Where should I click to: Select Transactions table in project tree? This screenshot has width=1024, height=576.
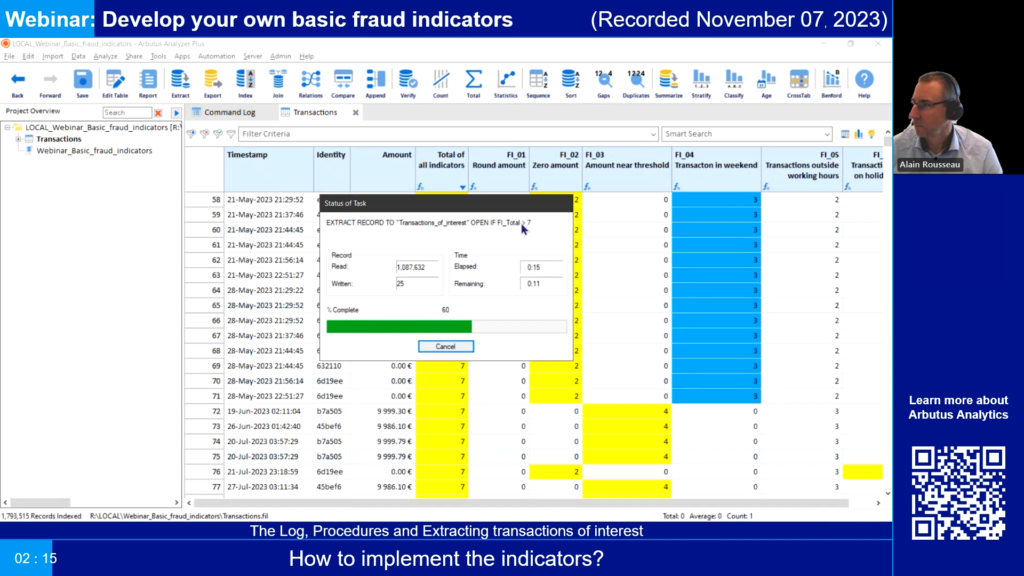(59, 139)
